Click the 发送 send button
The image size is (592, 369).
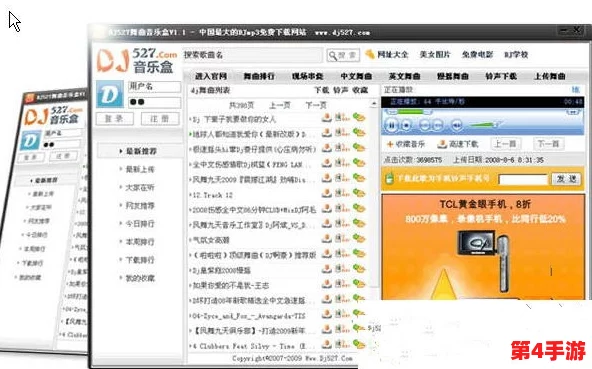tap(566, 179)
